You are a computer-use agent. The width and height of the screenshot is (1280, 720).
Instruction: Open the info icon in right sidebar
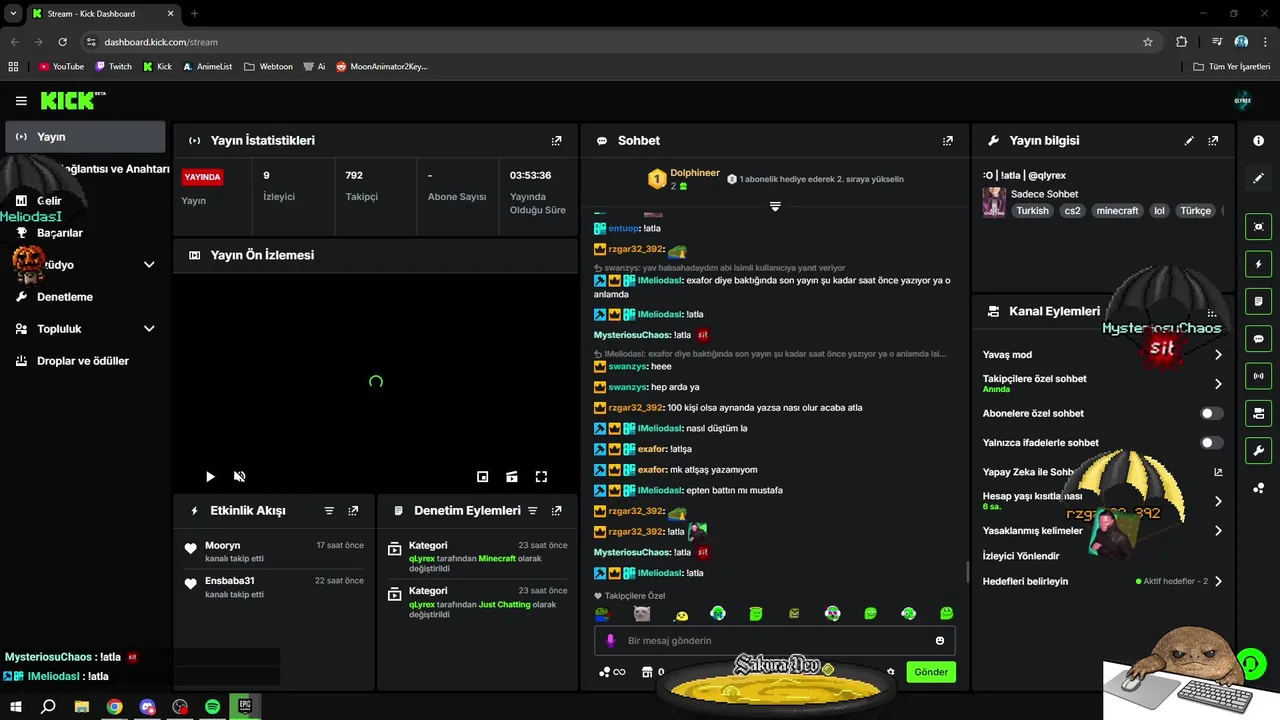pos(1259,141)
